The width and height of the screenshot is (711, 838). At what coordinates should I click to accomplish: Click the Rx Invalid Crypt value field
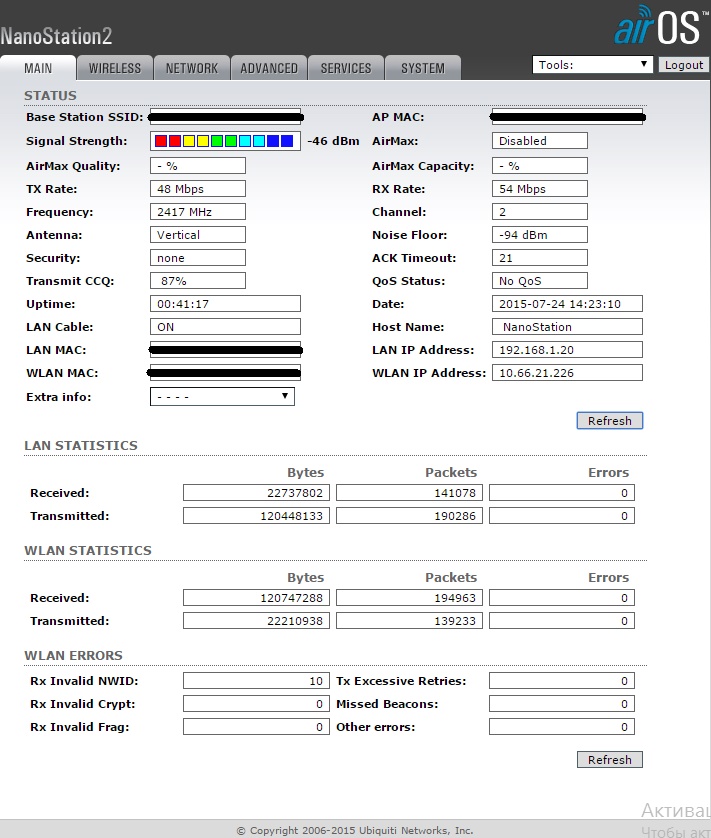point(256,704)
